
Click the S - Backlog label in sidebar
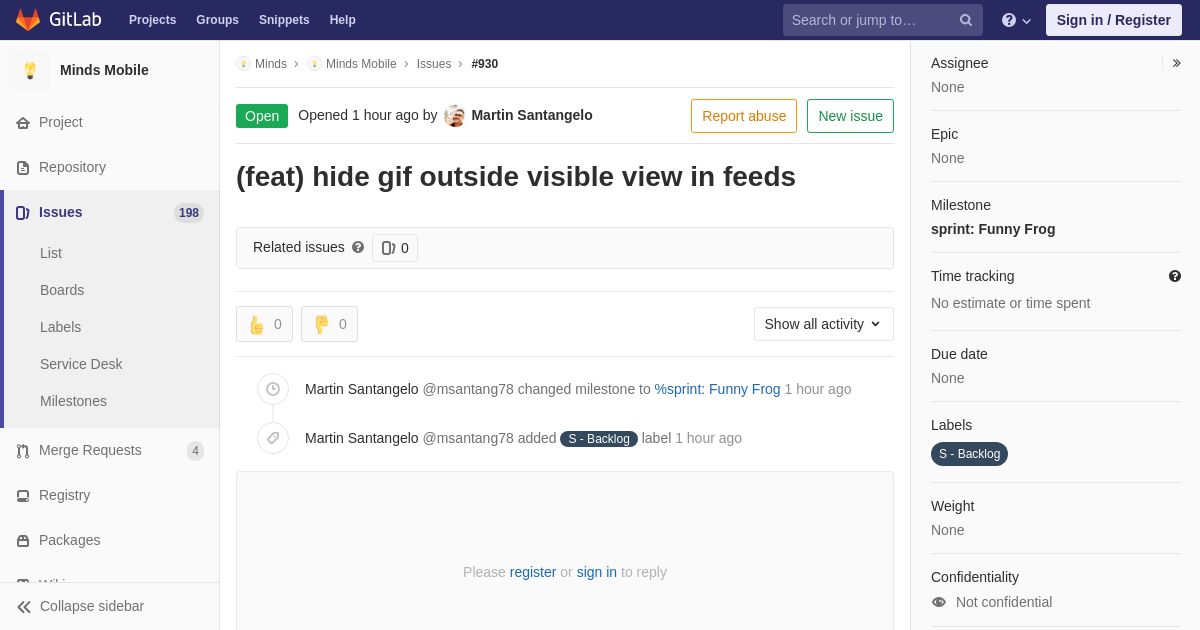pyautogui.click(x=969, y=454)
